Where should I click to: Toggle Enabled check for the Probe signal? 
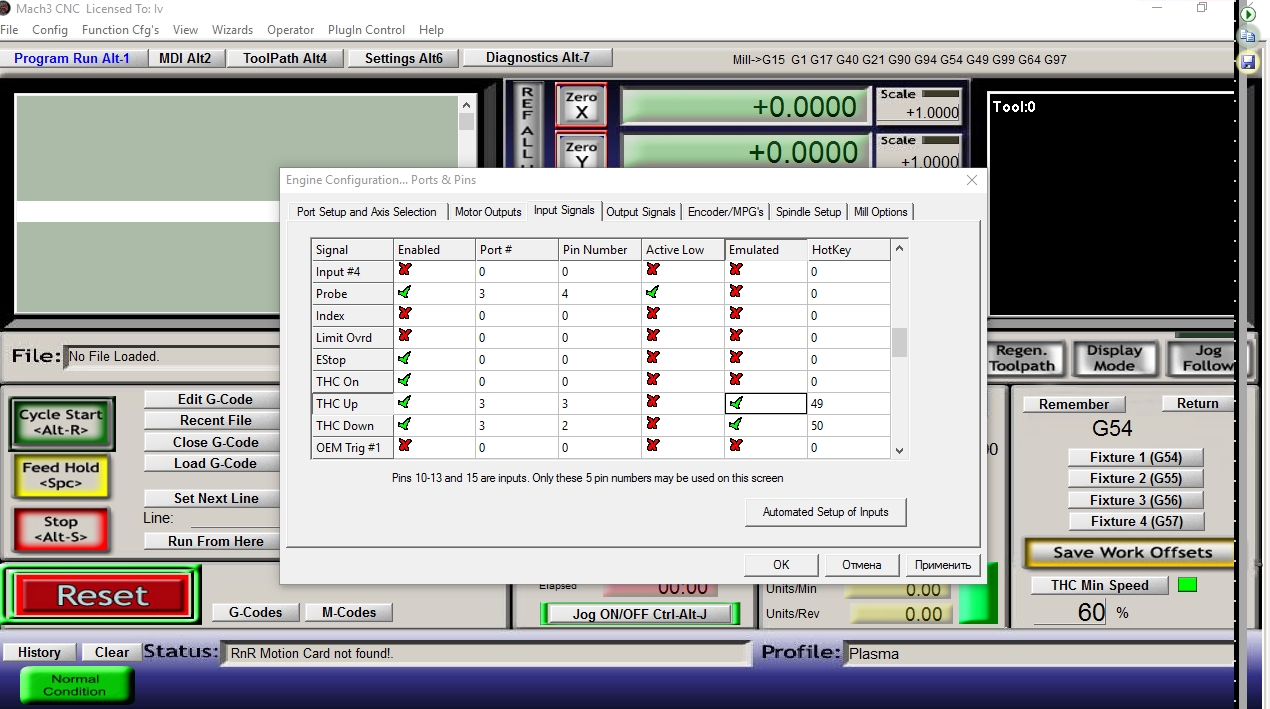click(404, 293)
